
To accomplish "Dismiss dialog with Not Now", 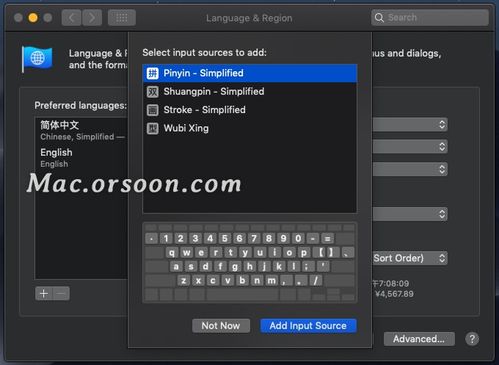I will (x=221, y=326).
